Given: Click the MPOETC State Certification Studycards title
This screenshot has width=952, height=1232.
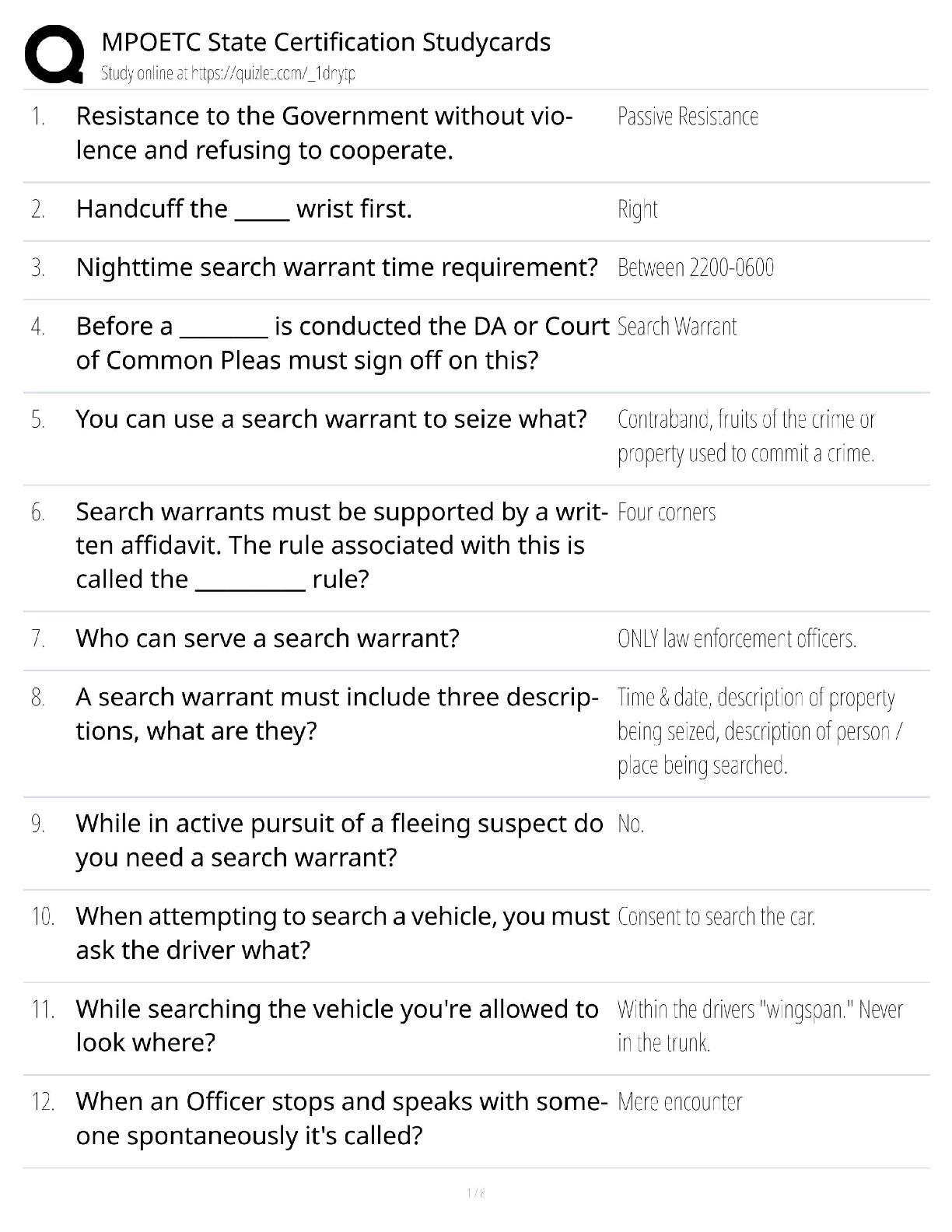Looking at the screenshot, I should [x=326, y=42].
